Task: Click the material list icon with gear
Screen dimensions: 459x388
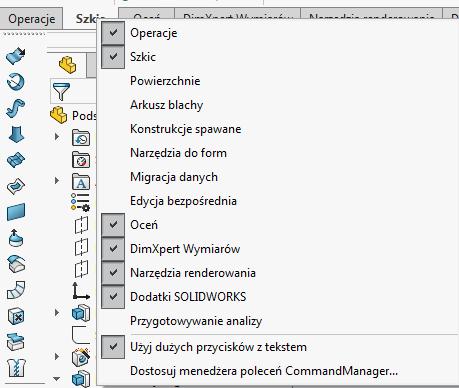Action: (x=80, y=202)
